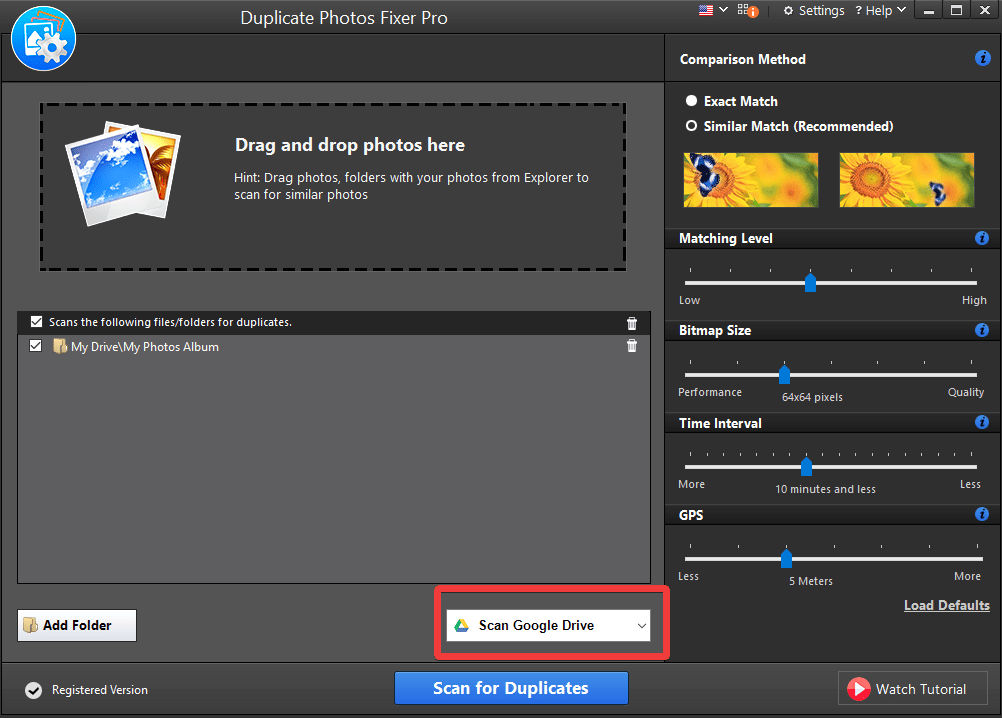Click the Bitmap Size info icon
The image size is (1002, 718).
click(982, 330)
